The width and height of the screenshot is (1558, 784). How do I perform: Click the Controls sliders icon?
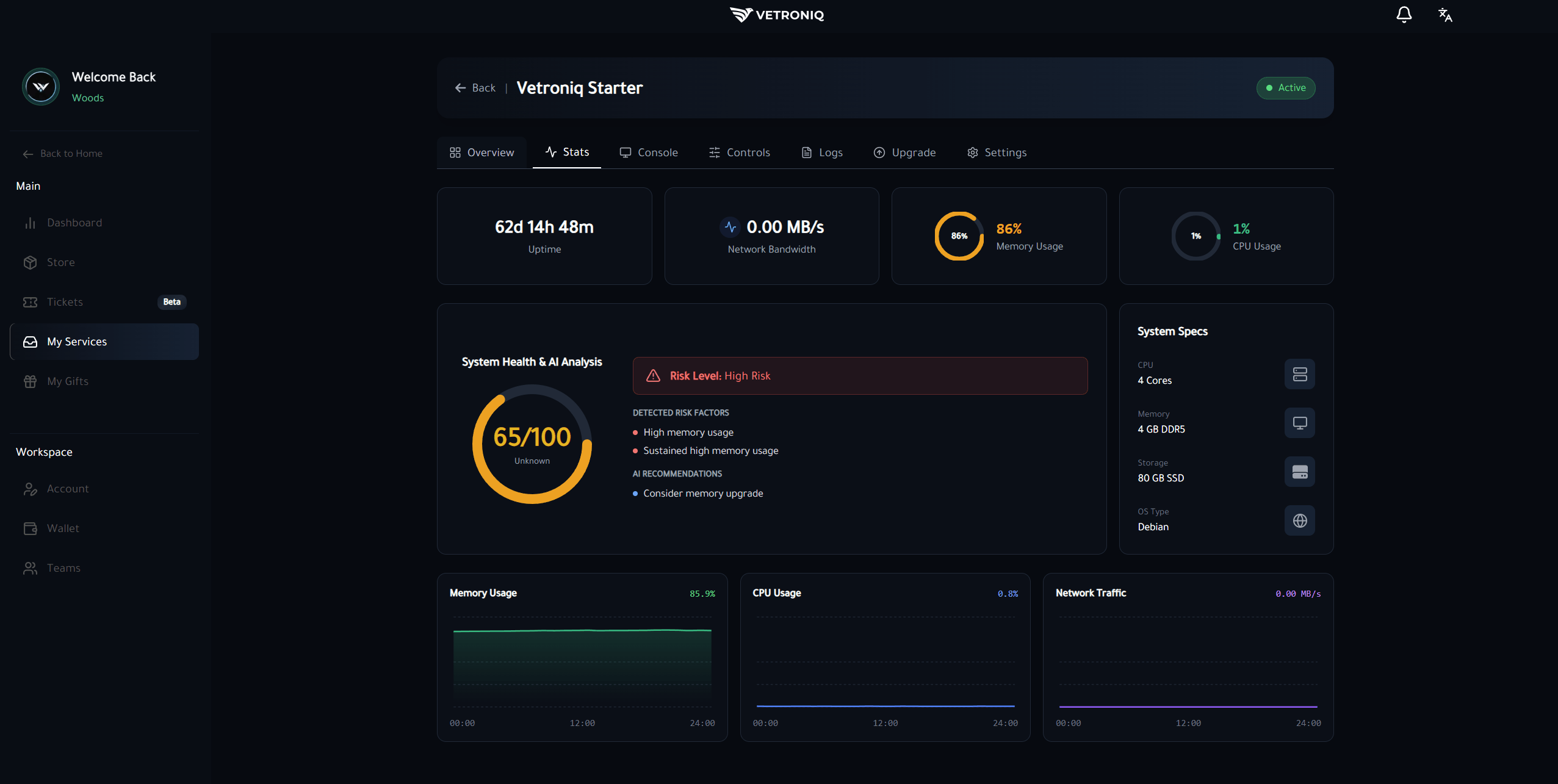coord(715,153)
